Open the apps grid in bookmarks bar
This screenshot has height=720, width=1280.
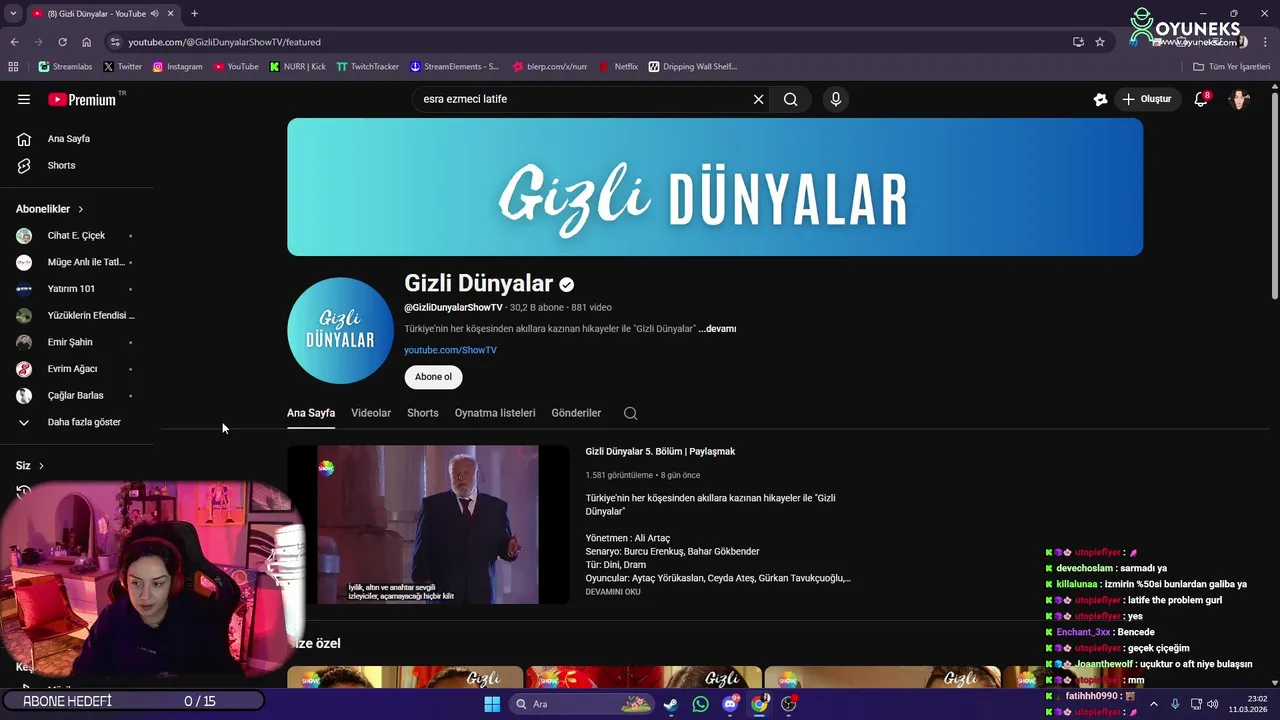tap(13, 67)
